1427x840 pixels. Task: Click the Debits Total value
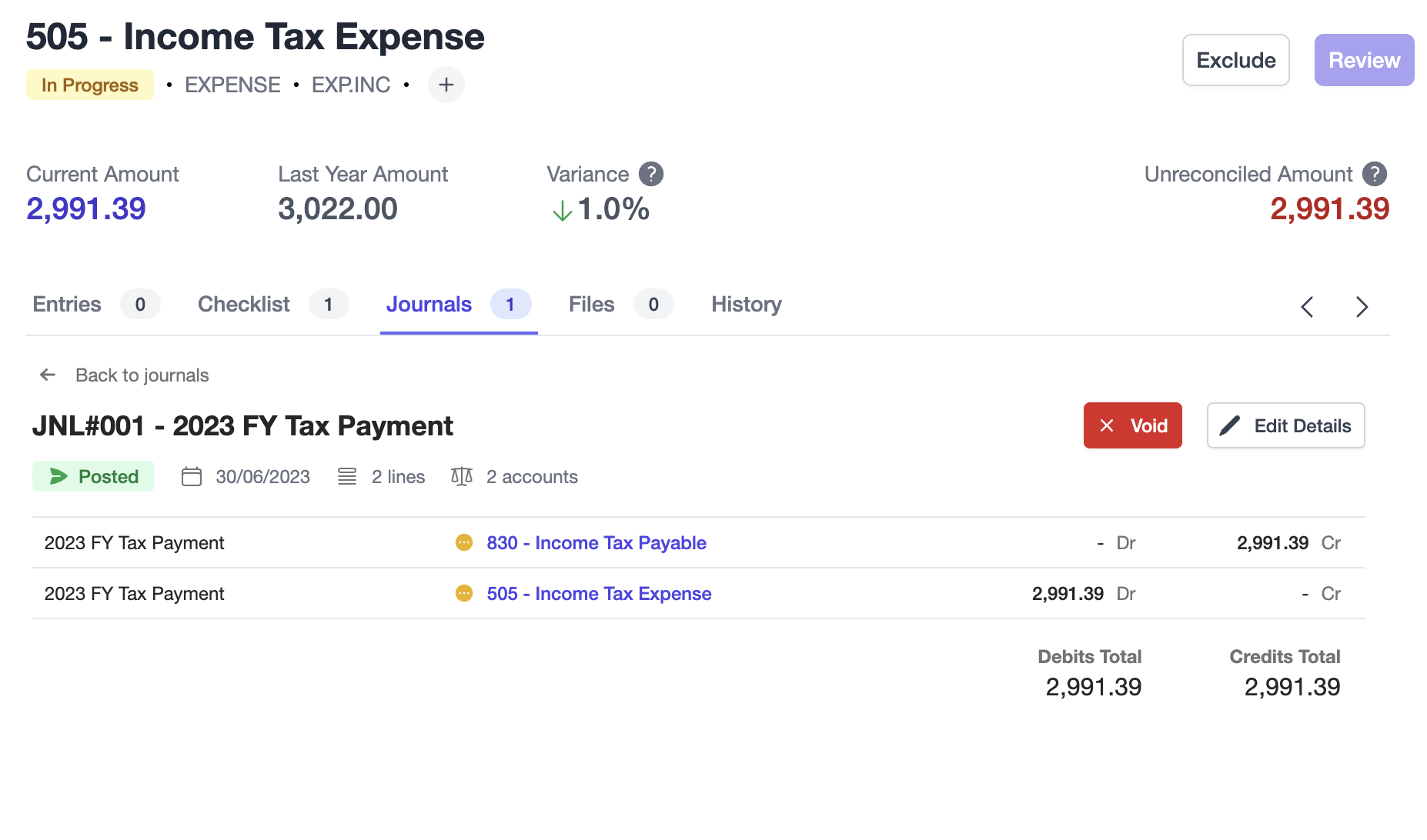coord(1093,686)
